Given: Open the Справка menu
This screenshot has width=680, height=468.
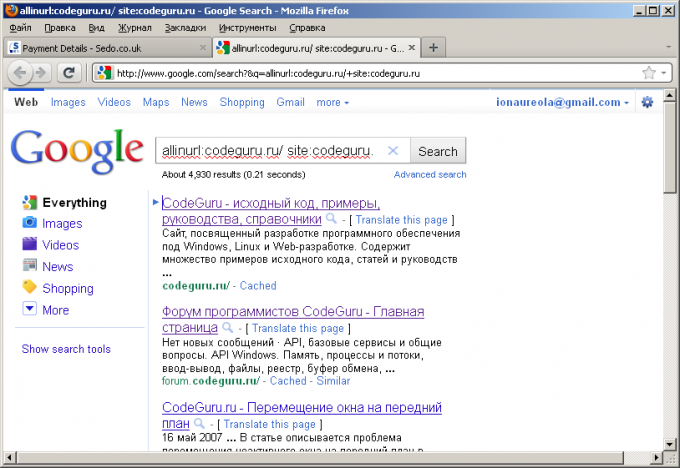Looking at the screenshot, I should (x=307, y=28).
